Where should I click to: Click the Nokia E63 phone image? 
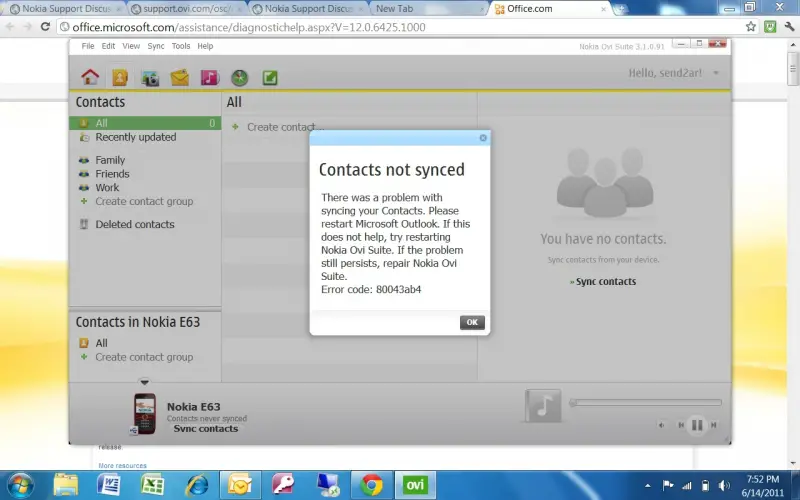click(x=144, y=414)
